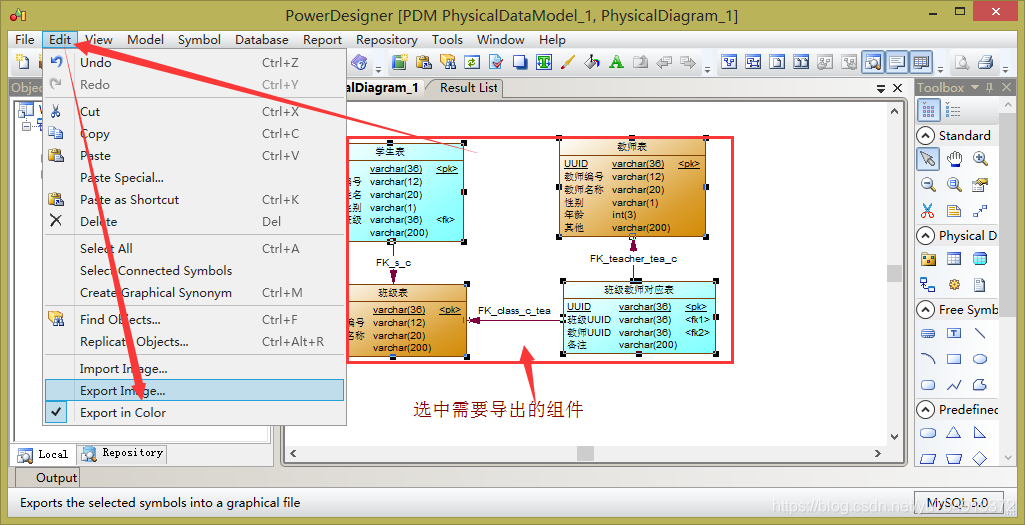This screenshot has height=525, width=1025.
Task: Select the Table tool
Action: (x=954, y=259)
